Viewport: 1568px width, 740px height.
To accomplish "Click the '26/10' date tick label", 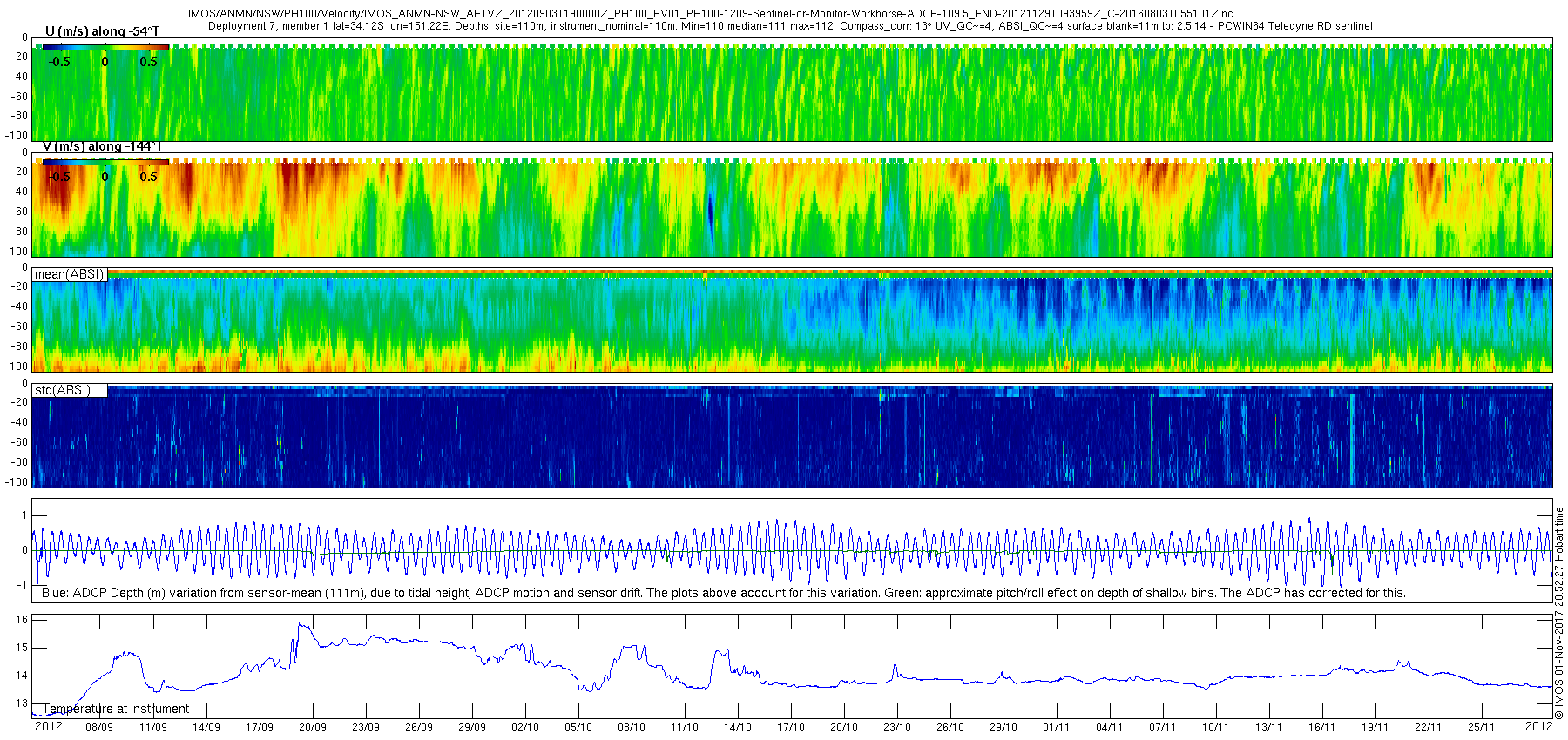I will pos(950,728).
